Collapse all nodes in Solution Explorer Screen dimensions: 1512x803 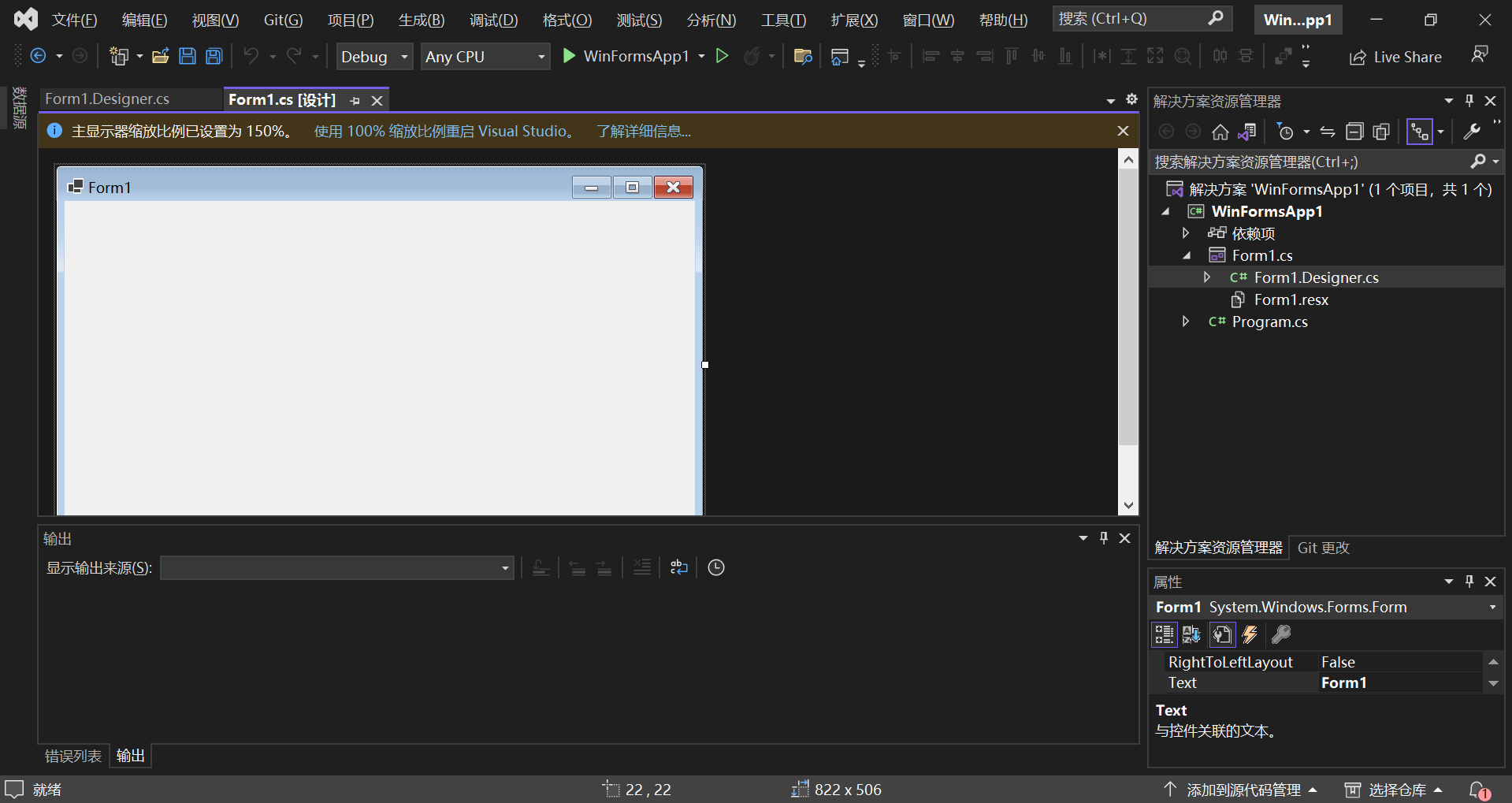1355,132
